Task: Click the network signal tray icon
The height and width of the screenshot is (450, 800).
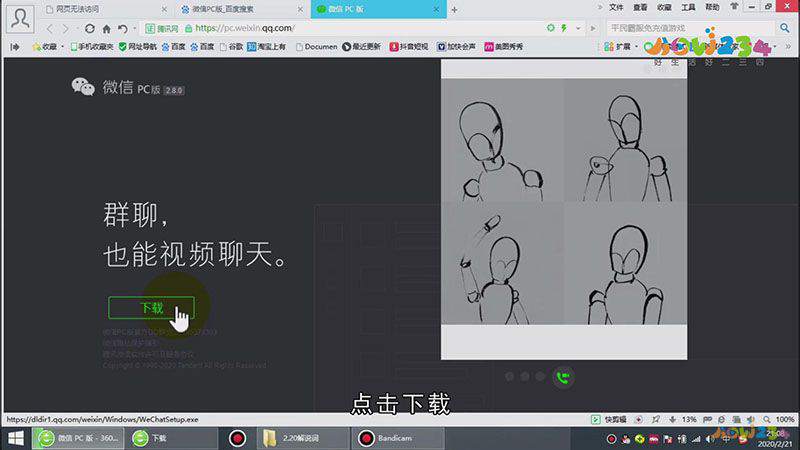Action: [696, 439]
